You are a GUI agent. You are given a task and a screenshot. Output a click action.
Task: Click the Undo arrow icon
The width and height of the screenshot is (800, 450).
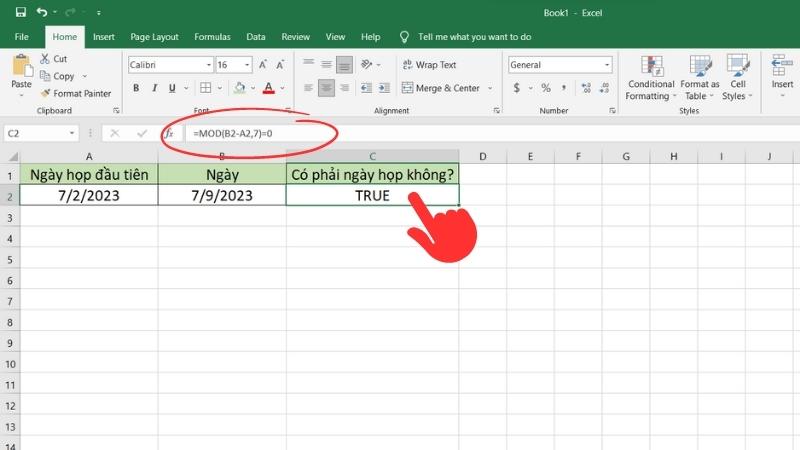pyautogui.click(x=41, y=12)
